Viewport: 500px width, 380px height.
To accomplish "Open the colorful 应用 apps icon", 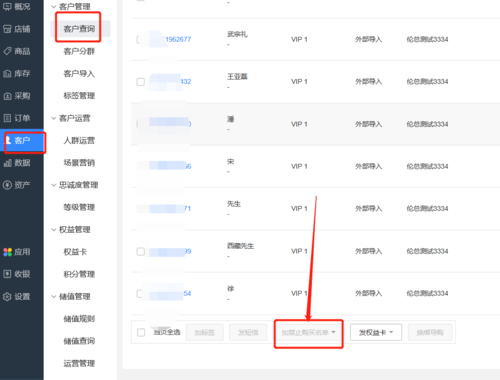I will (x=7, y=252).
